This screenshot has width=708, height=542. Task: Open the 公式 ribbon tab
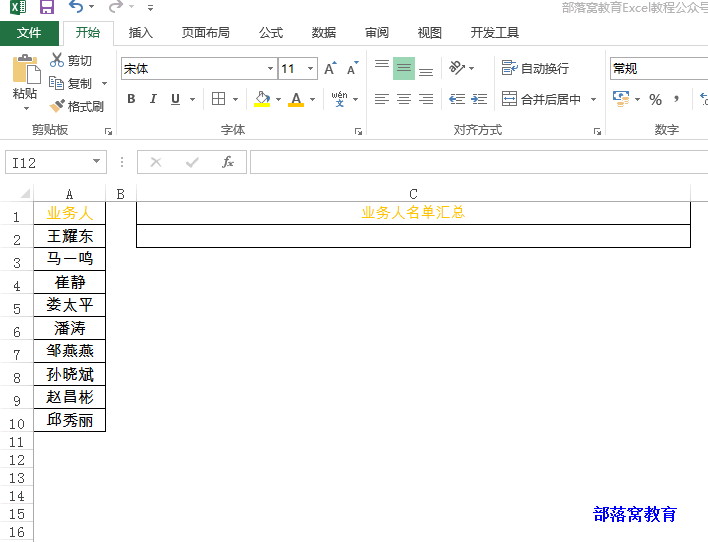coord(270,33)
